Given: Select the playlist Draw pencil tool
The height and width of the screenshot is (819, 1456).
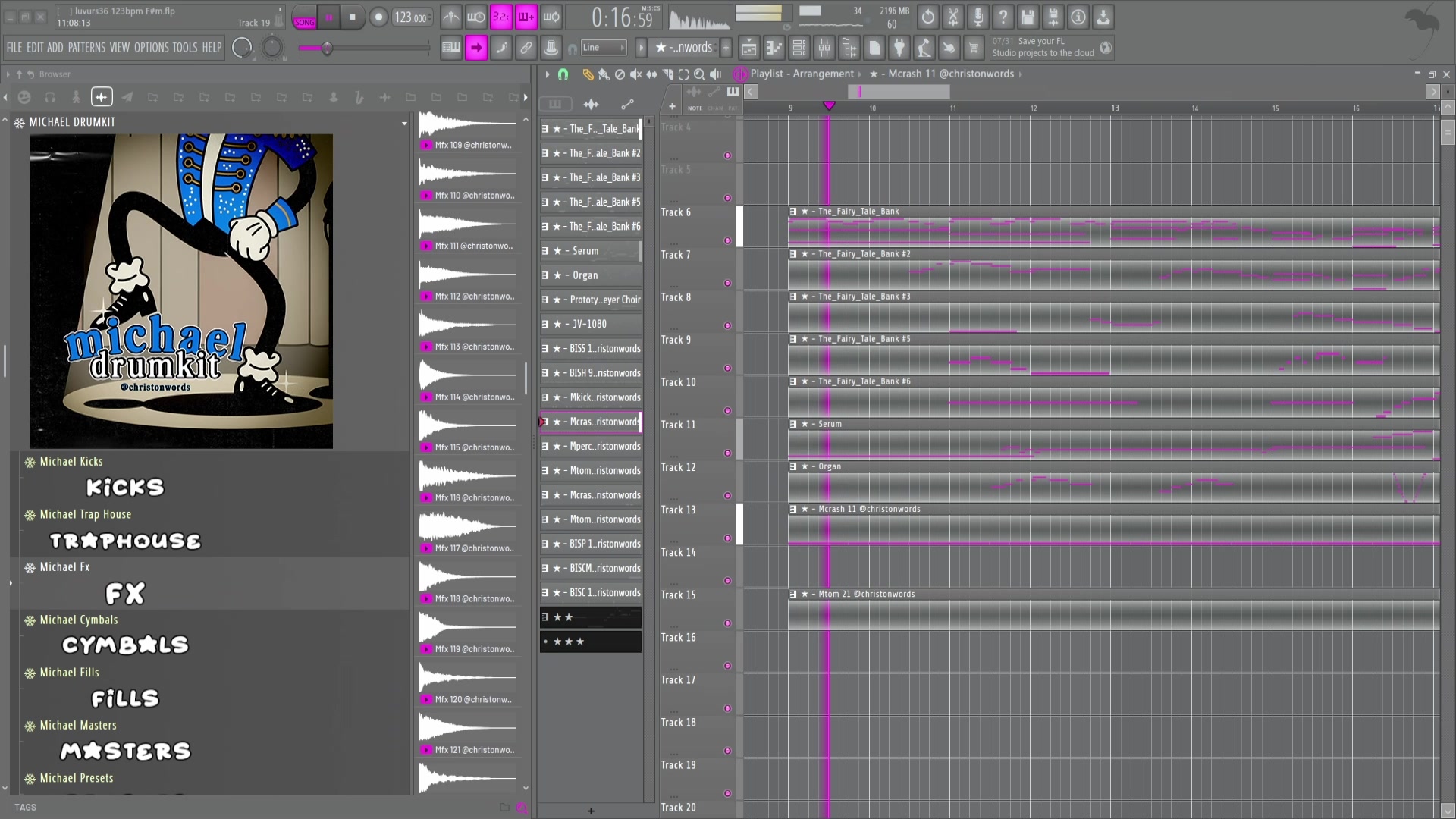Looking at the screenshot, I should pyautogui.click(x=588, y=74).
